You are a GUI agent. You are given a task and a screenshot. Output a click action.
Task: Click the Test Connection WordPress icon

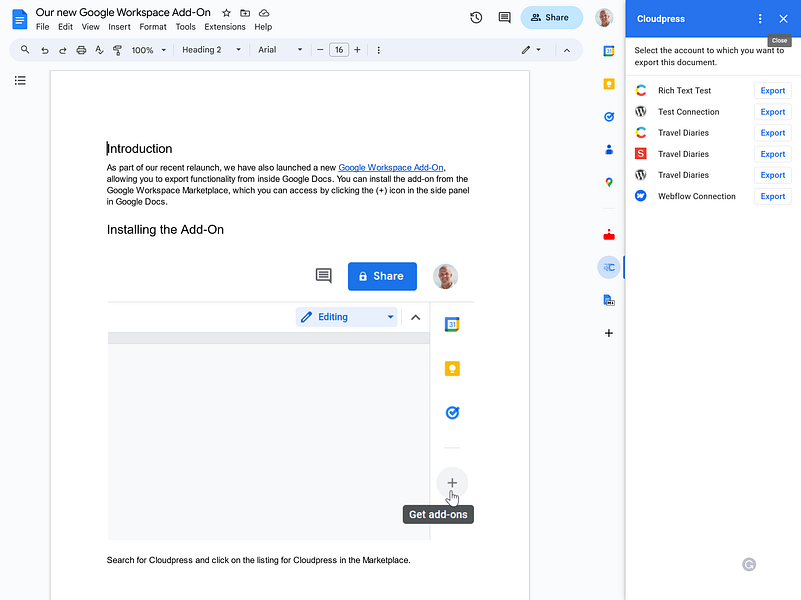(x=641, y=111)
